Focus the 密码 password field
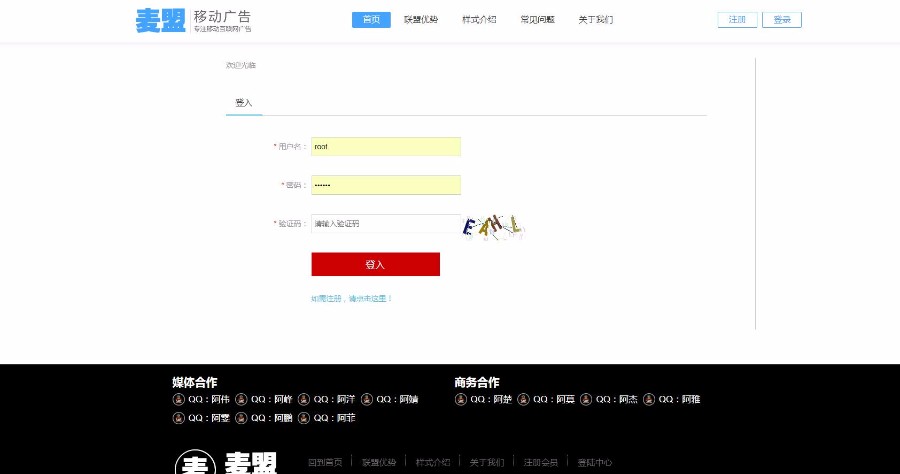The width and height of the screenshot is (900, 474). [386, 185]
